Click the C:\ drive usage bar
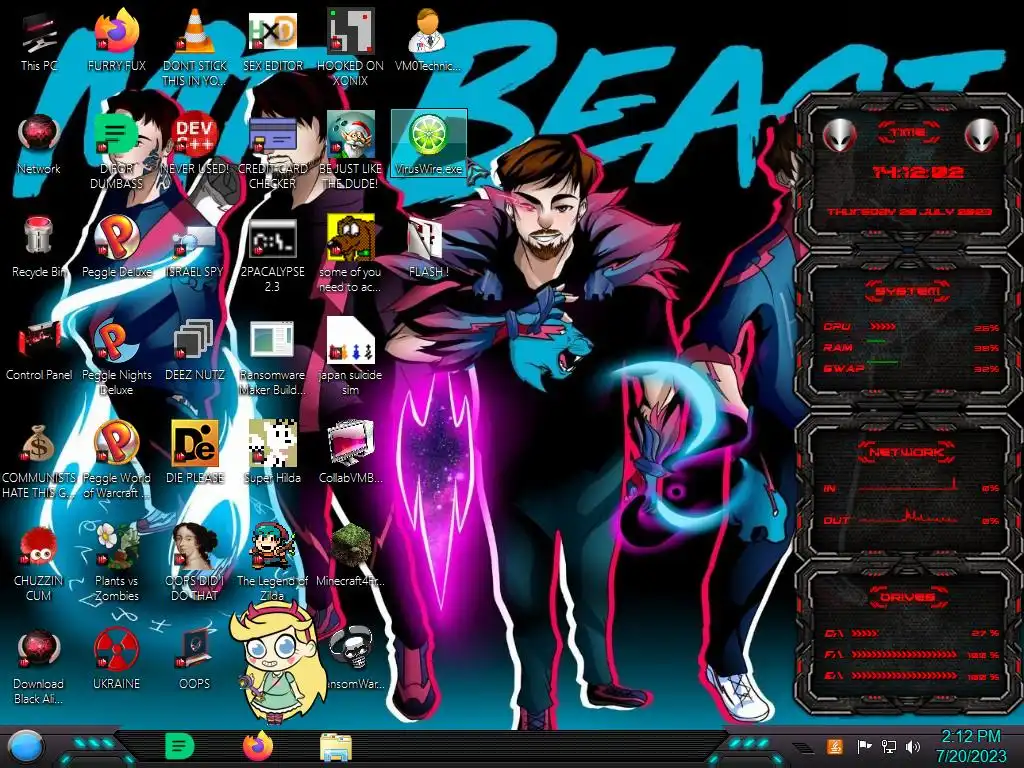The image size is (1024, 768). pyautogui.click(x=911, y=633)
